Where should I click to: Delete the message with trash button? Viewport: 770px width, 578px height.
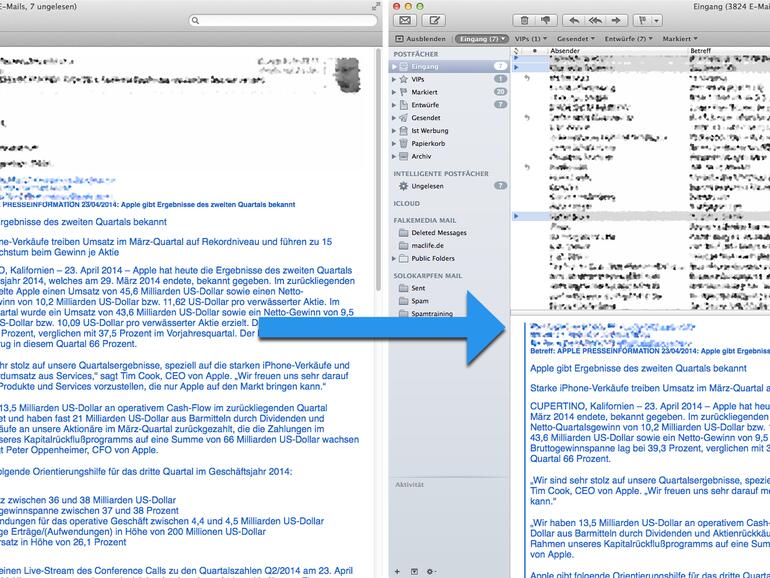pos(524,21)
